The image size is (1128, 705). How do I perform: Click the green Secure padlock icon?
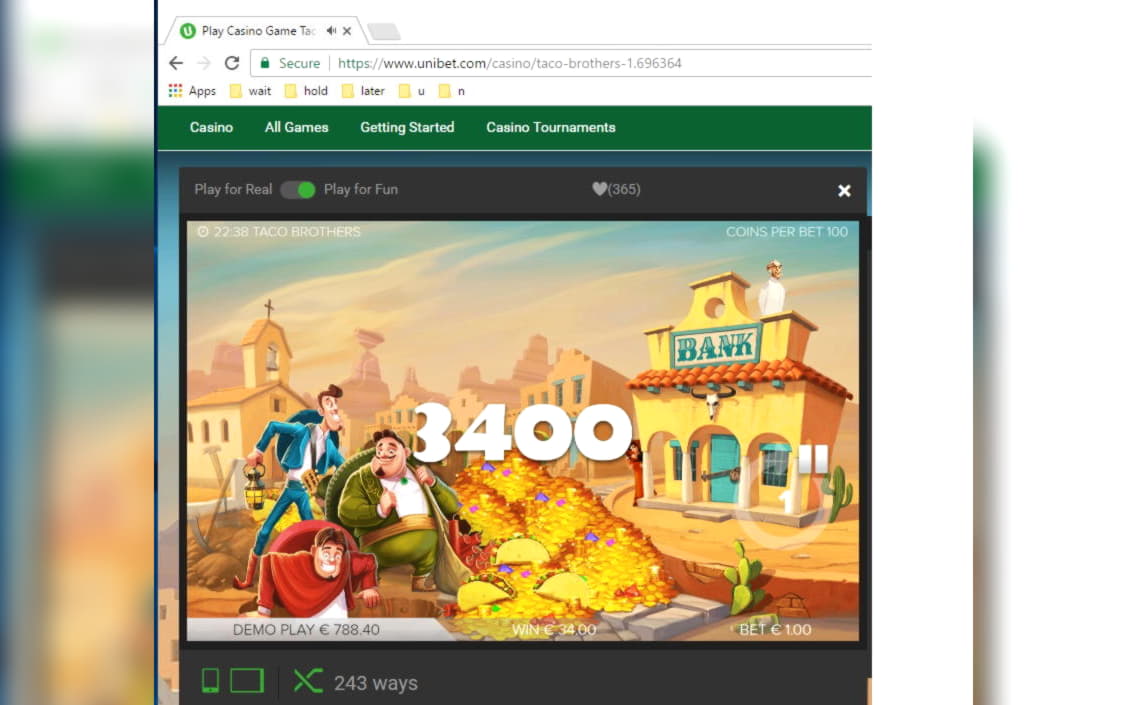coord(265,63)
